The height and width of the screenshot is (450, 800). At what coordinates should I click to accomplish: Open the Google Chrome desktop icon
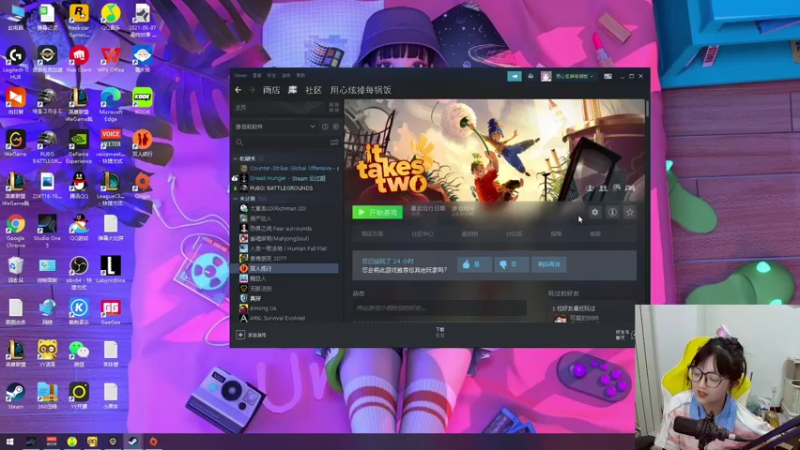click(x=15, y=231)
